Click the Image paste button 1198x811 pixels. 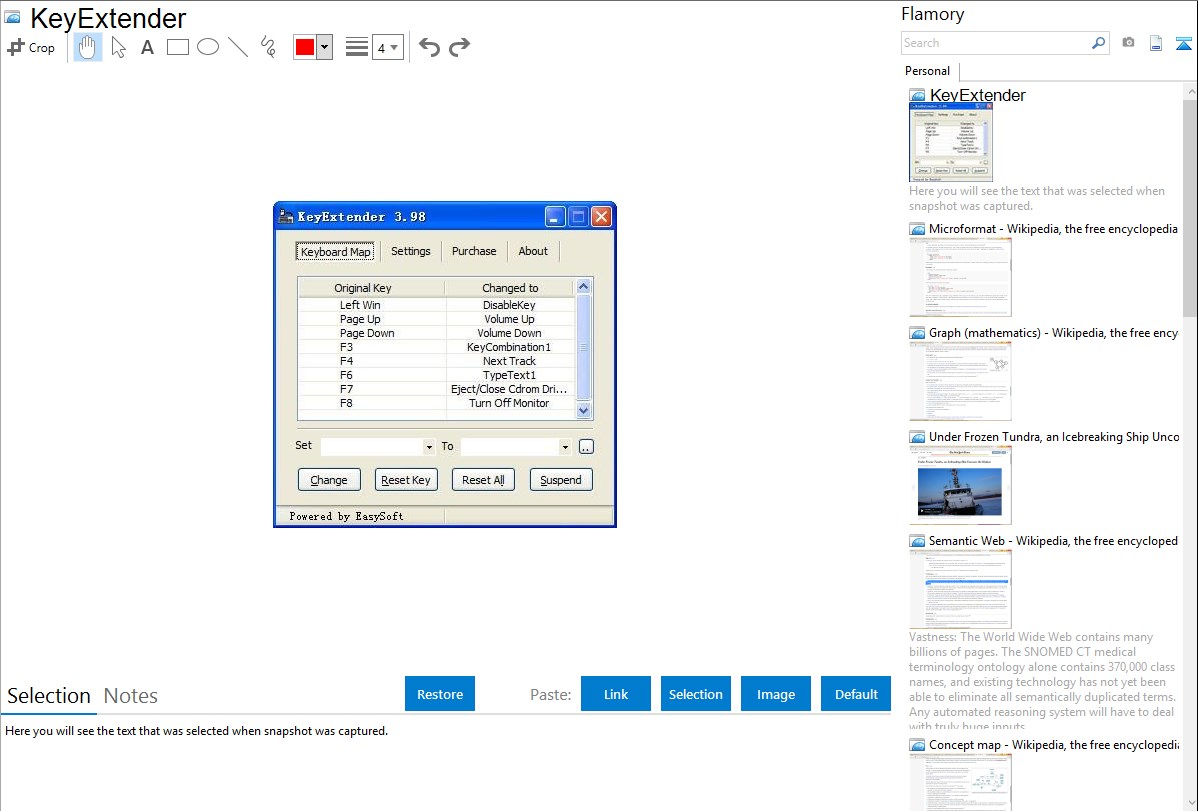point(776,694)
